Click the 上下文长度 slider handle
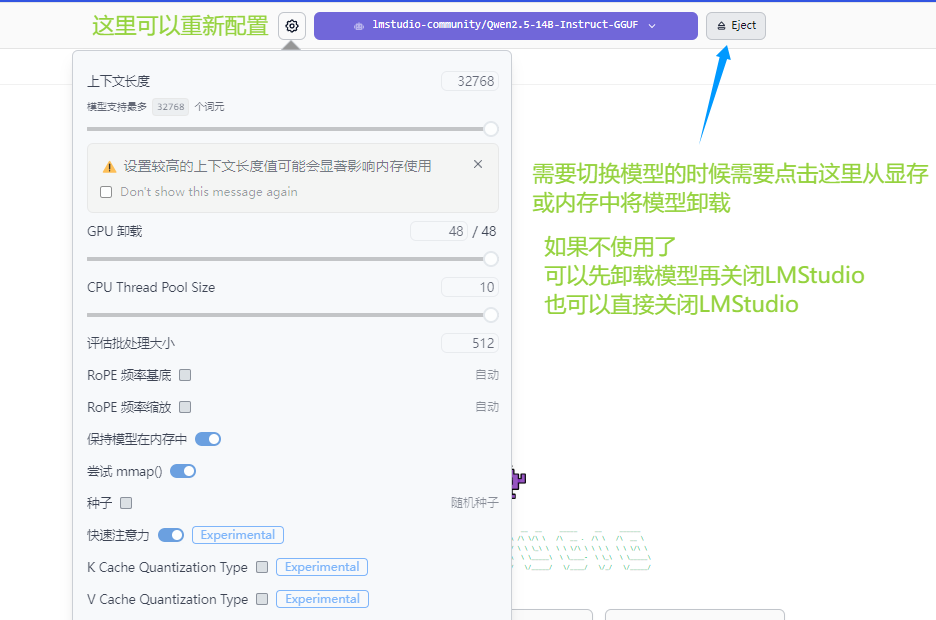 pyautogui.click(x=491, y=129)
